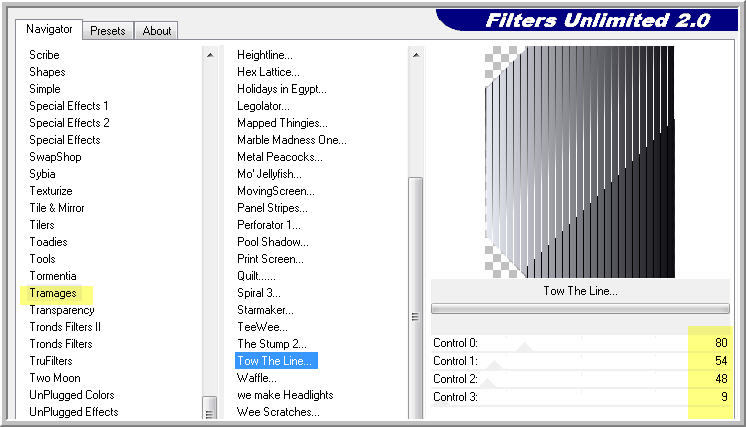This screenshot has height=427, width=746.
Task: Pick the Waffle... filter
Action: 256,378
